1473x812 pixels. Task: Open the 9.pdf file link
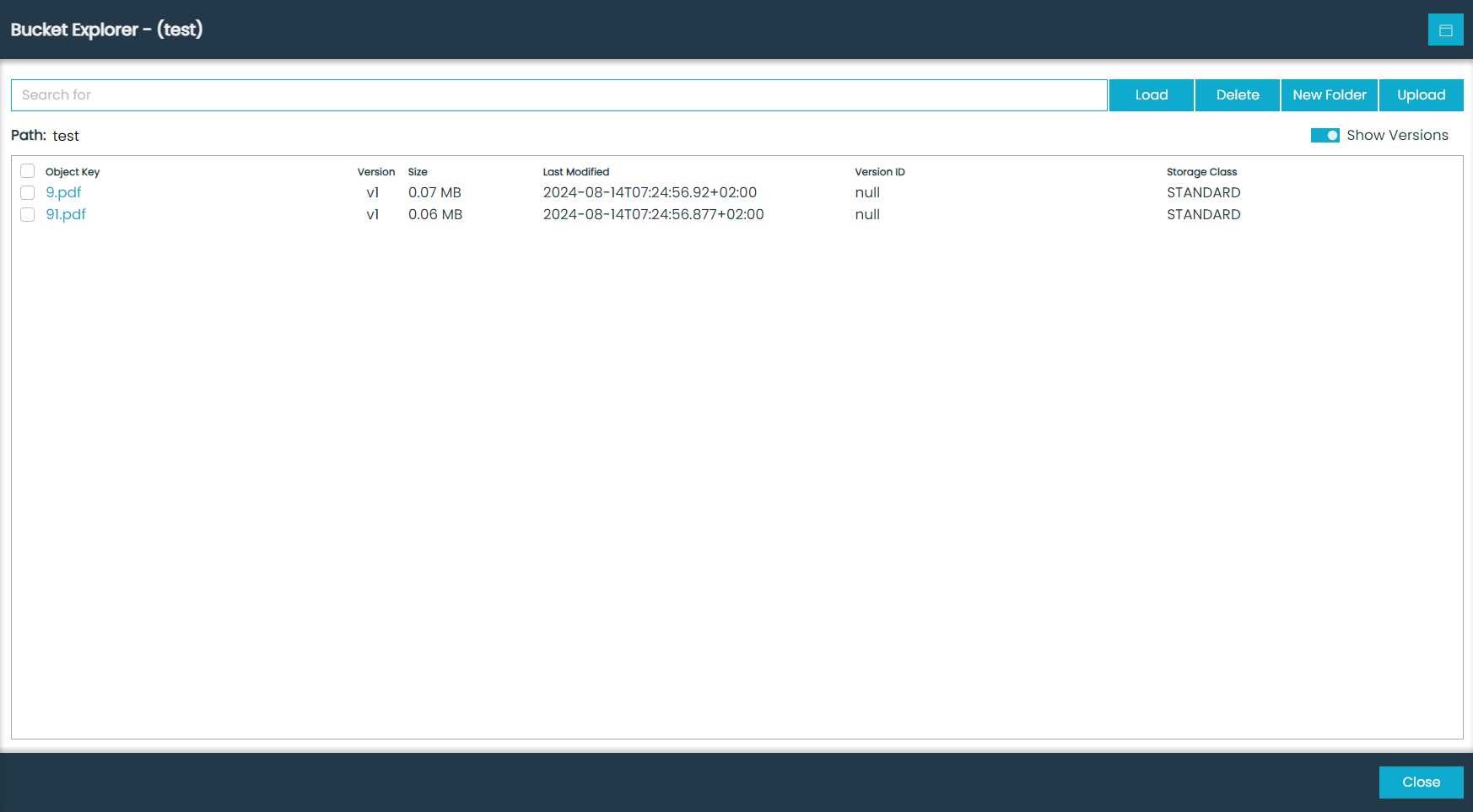pos(63,193)
